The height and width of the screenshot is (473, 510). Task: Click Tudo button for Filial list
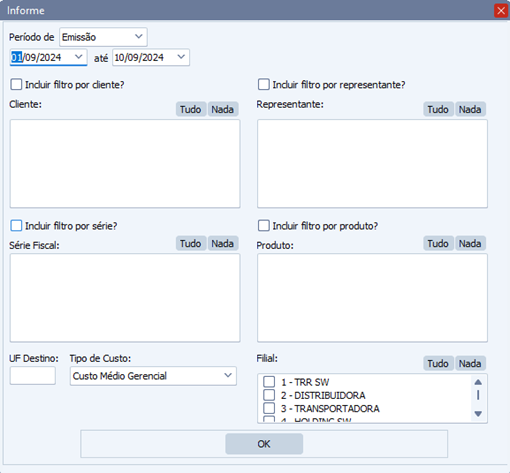(x=438, y=363)
